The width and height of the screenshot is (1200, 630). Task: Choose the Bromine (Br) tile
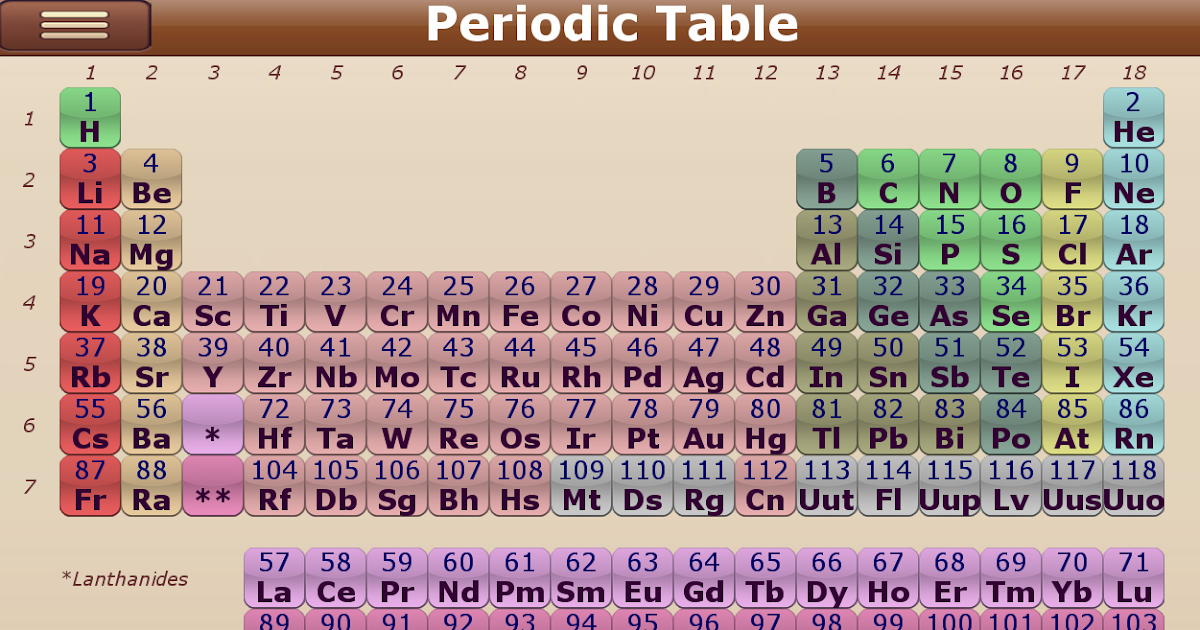coord(1072,302)
